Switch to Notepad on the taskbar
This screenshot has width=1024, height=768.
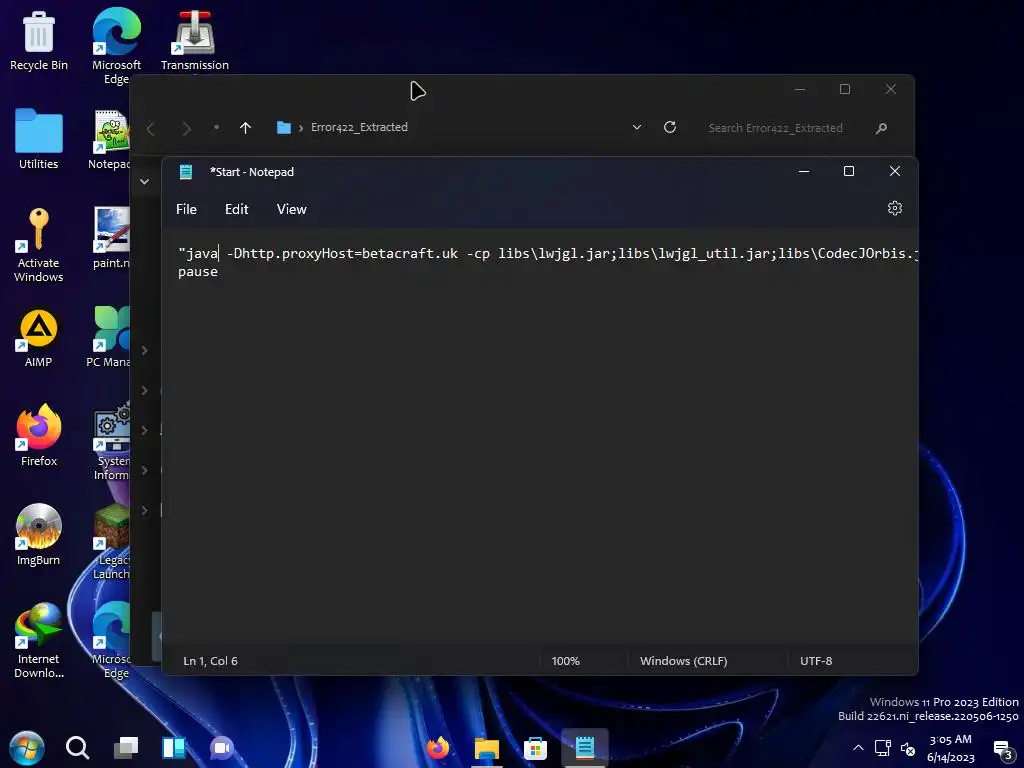tap(584, 748)
